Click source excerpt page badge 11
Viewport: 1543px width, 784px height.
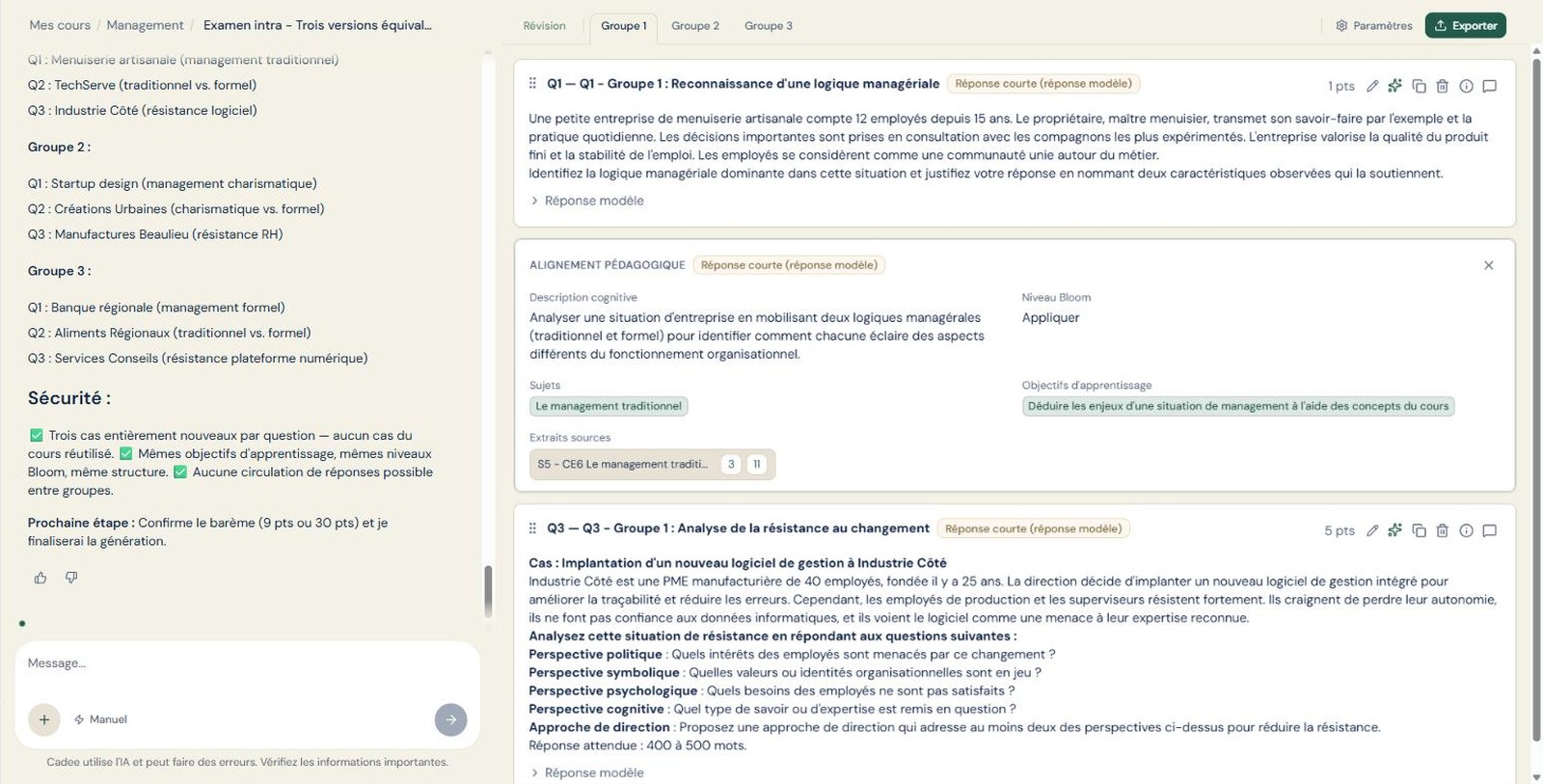click(757, 464)
